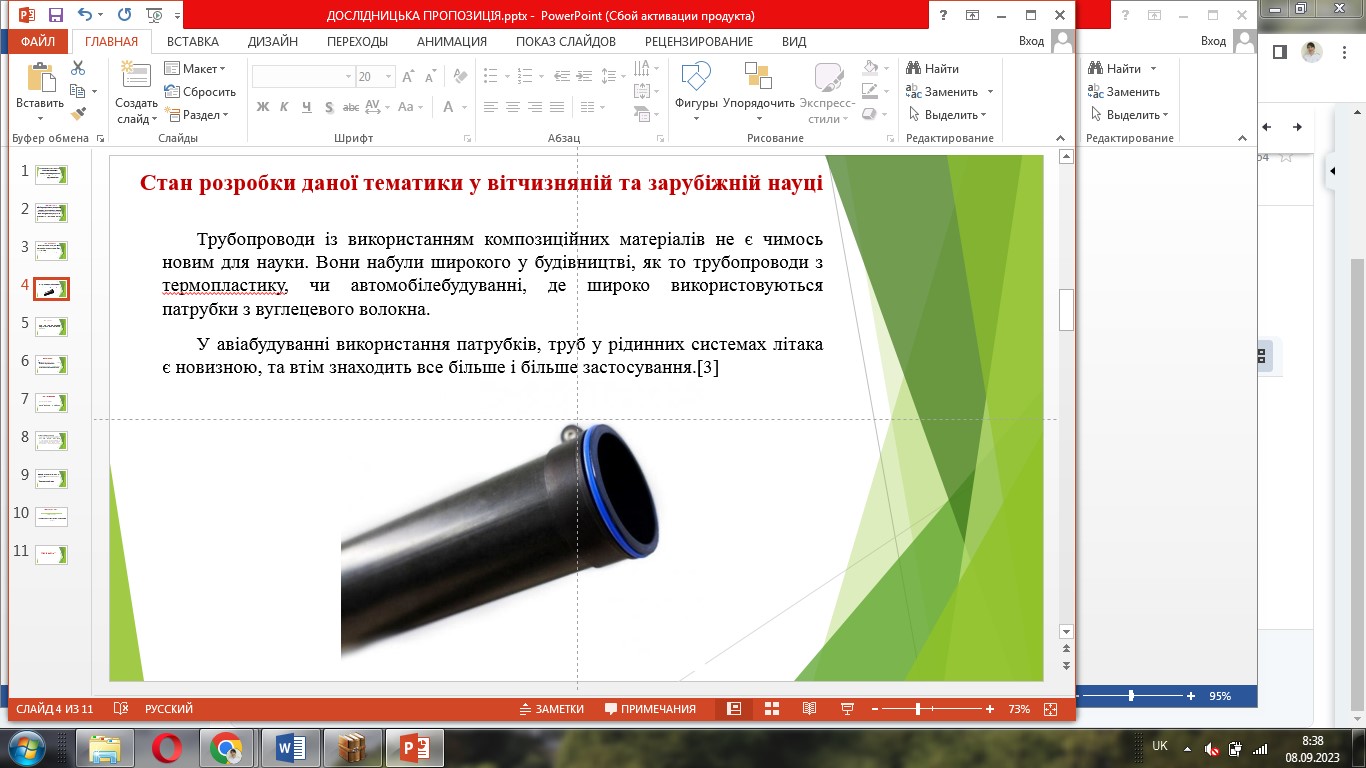Switch to Reading view icon
1366x768 pixels.
[809, 709]
